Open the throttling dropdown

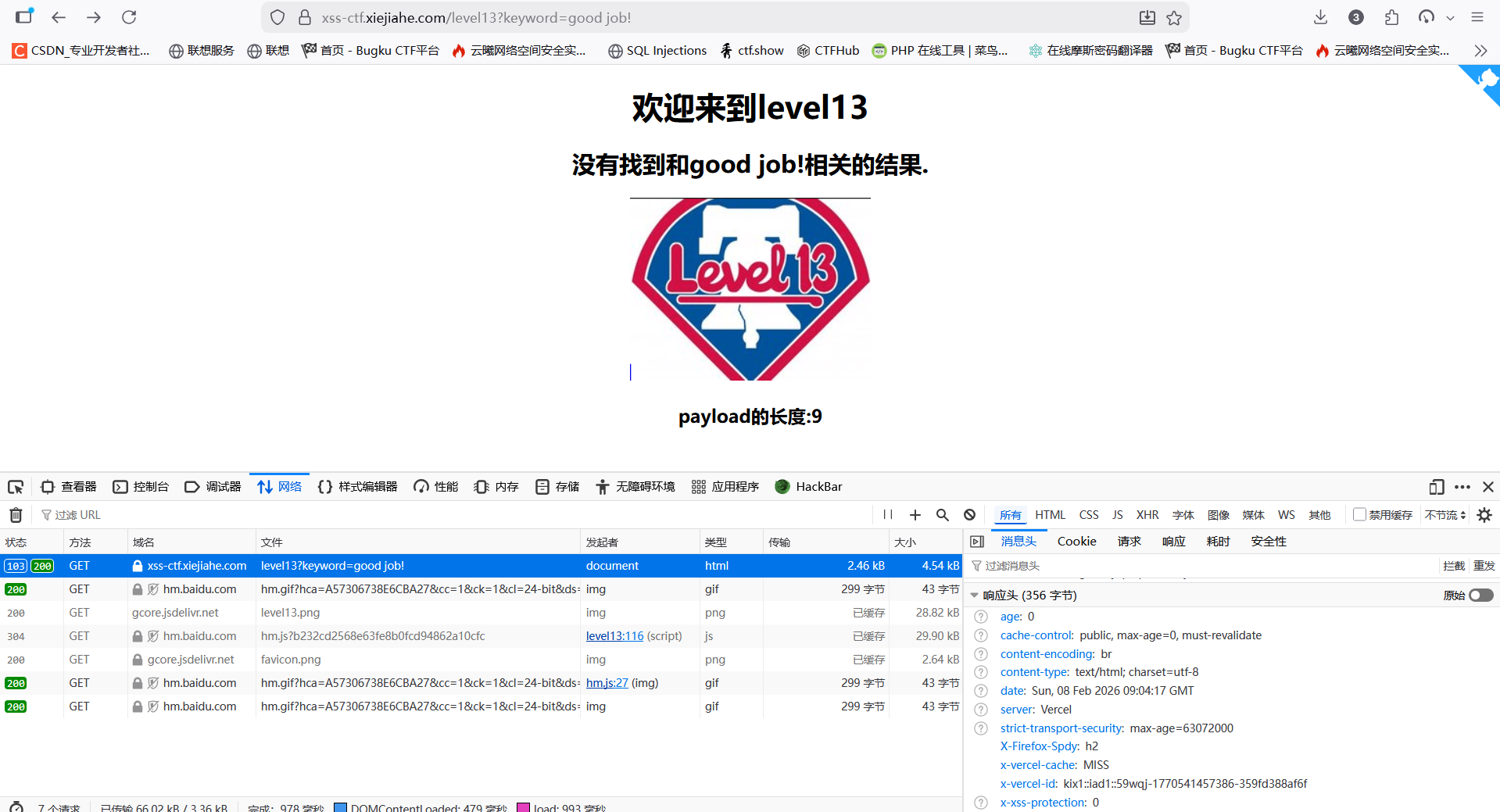[1445, 515]
